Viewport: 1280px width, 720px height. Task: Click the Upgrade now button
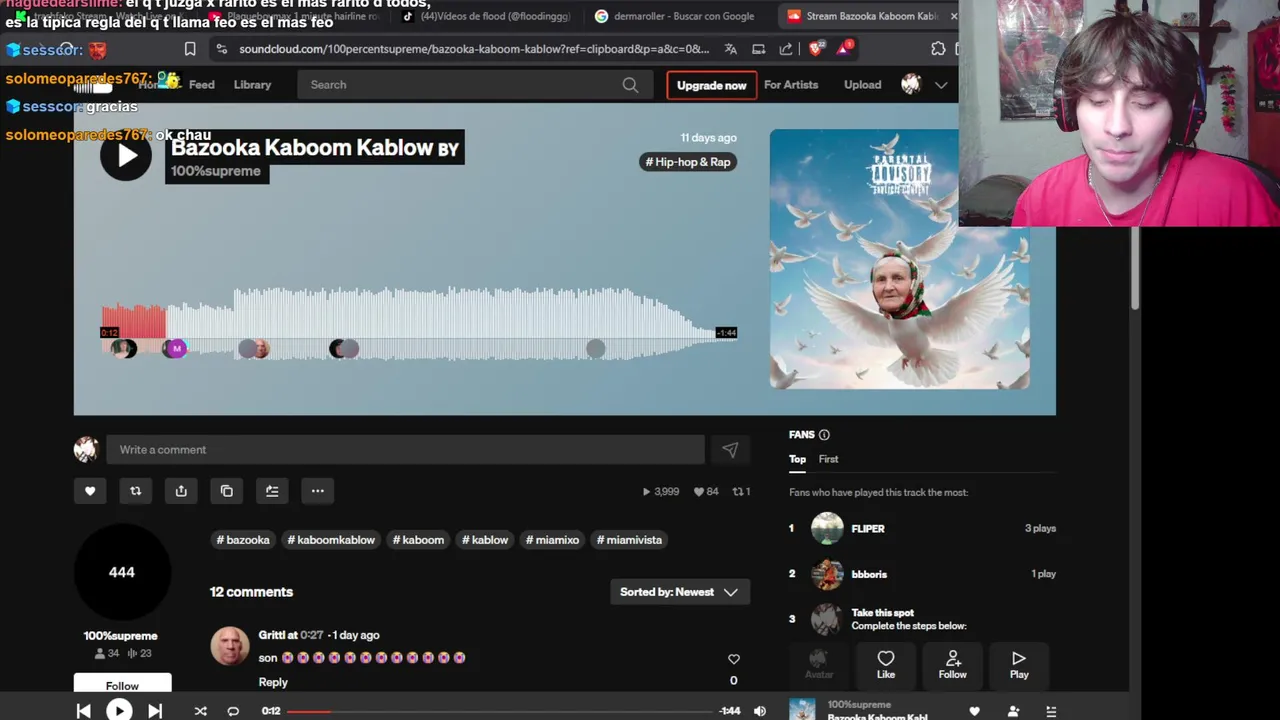[x=712, y=85]
